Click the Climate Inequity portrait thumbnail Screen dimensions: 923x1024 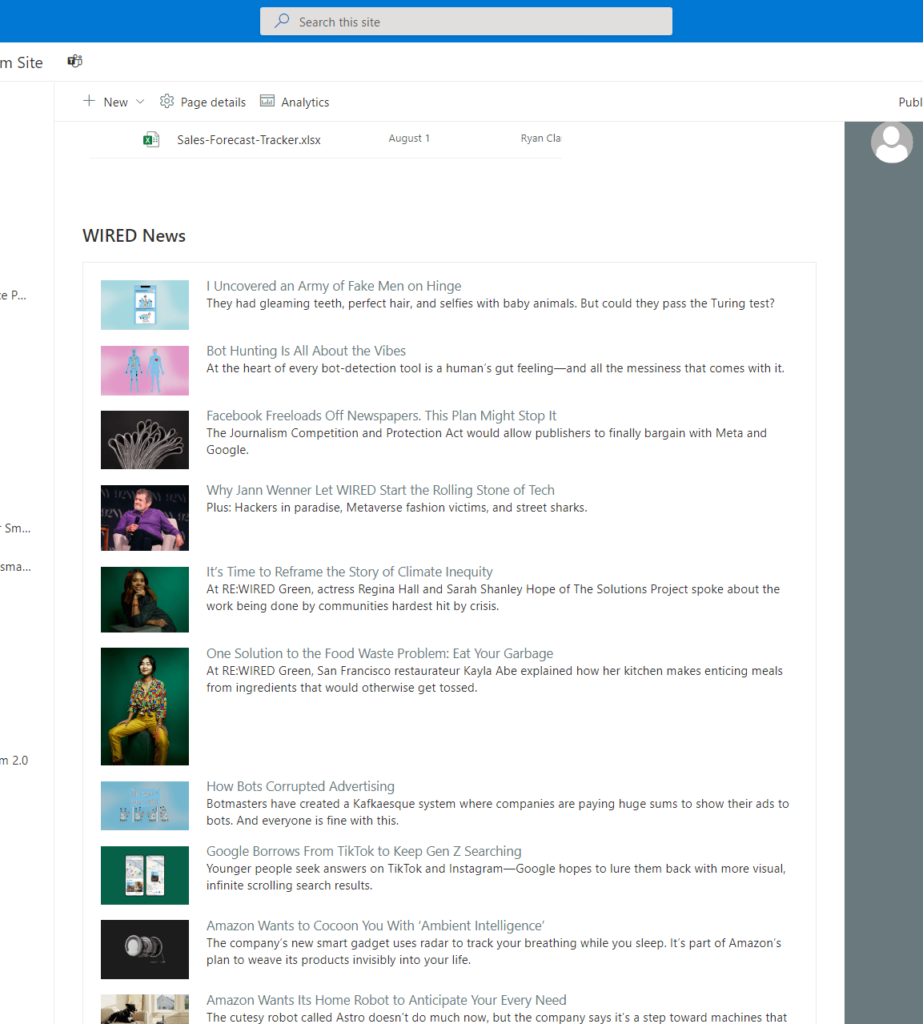point(145,600)
